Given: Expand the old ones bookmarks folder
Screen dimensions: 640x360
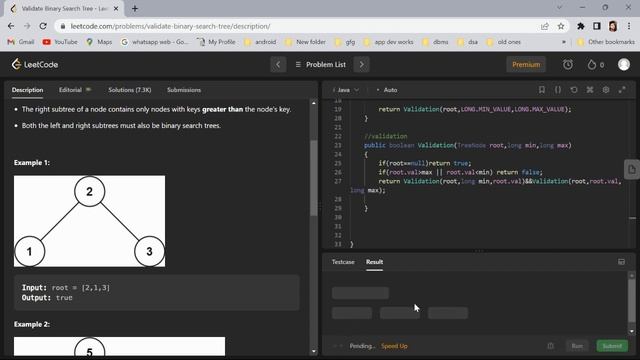Looking at the screenshot, I should [x=504, y=42].
